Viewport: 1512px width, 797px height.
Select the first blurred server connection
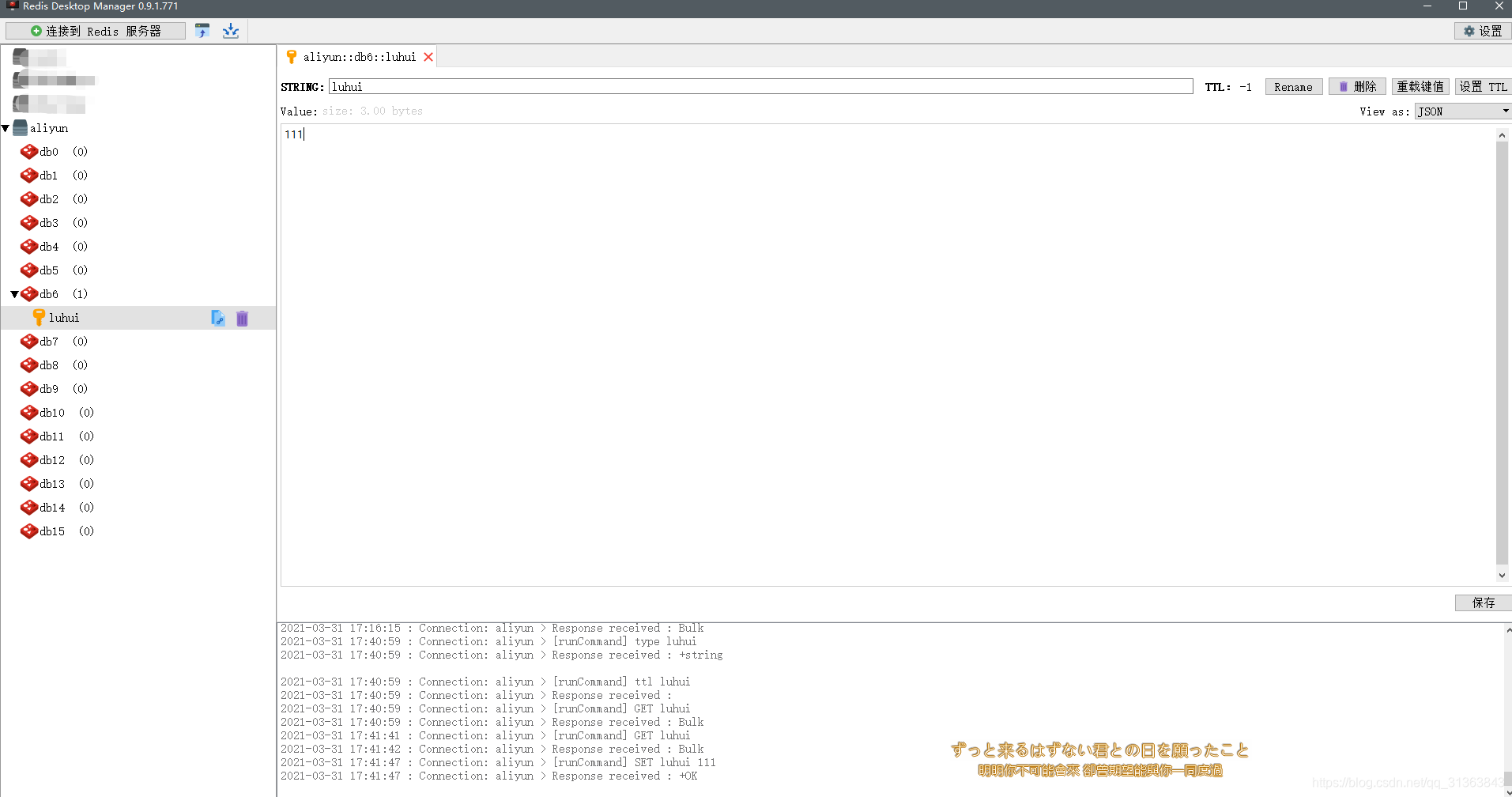pyautogui.click(x=40, y=58)
